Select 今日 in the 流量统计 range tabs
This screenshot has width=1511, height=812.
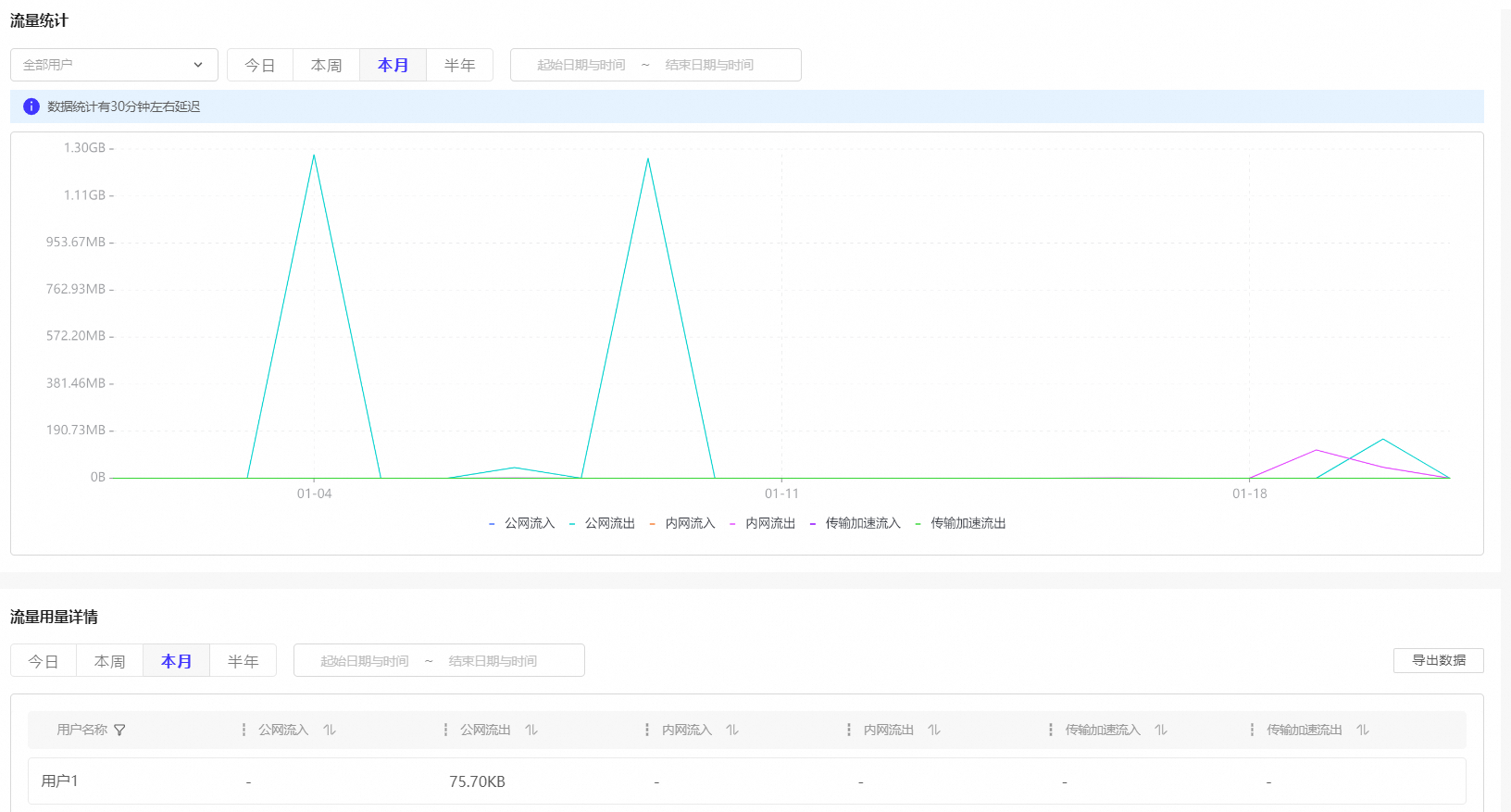pos(260,65)
